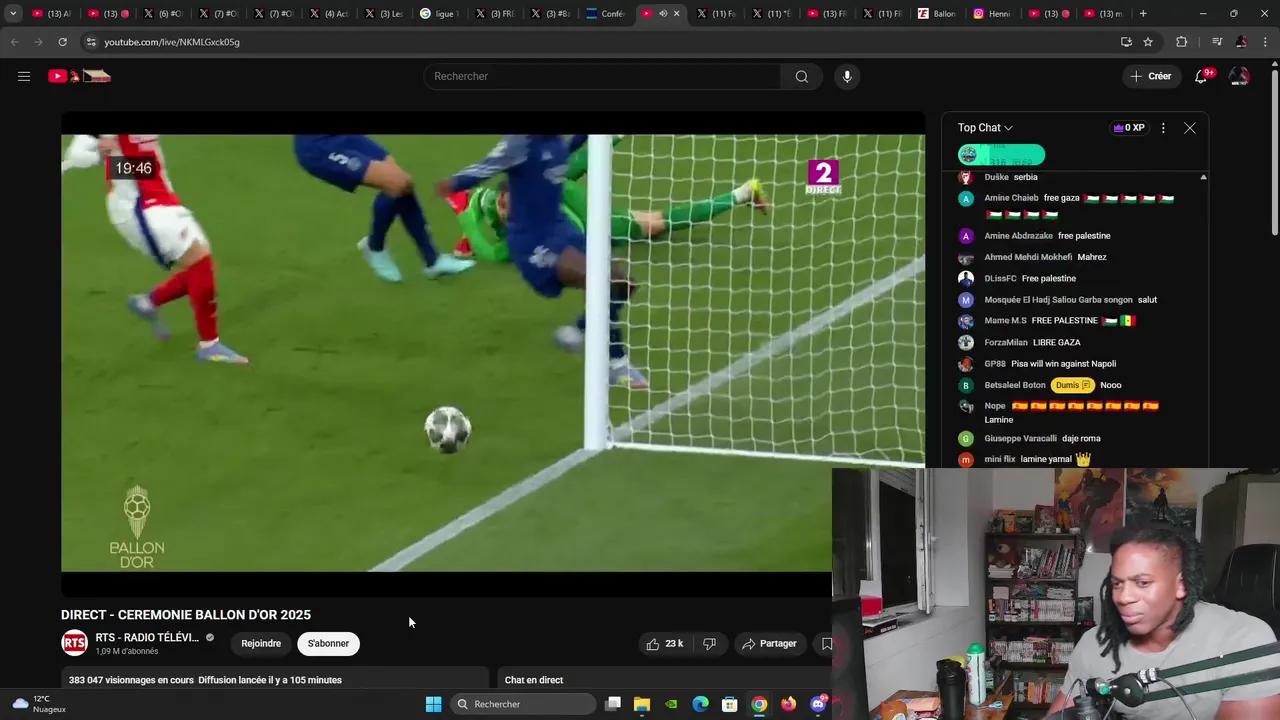Subscribe with the S'abonner button

pyautogui.click(x=328, y=644)
